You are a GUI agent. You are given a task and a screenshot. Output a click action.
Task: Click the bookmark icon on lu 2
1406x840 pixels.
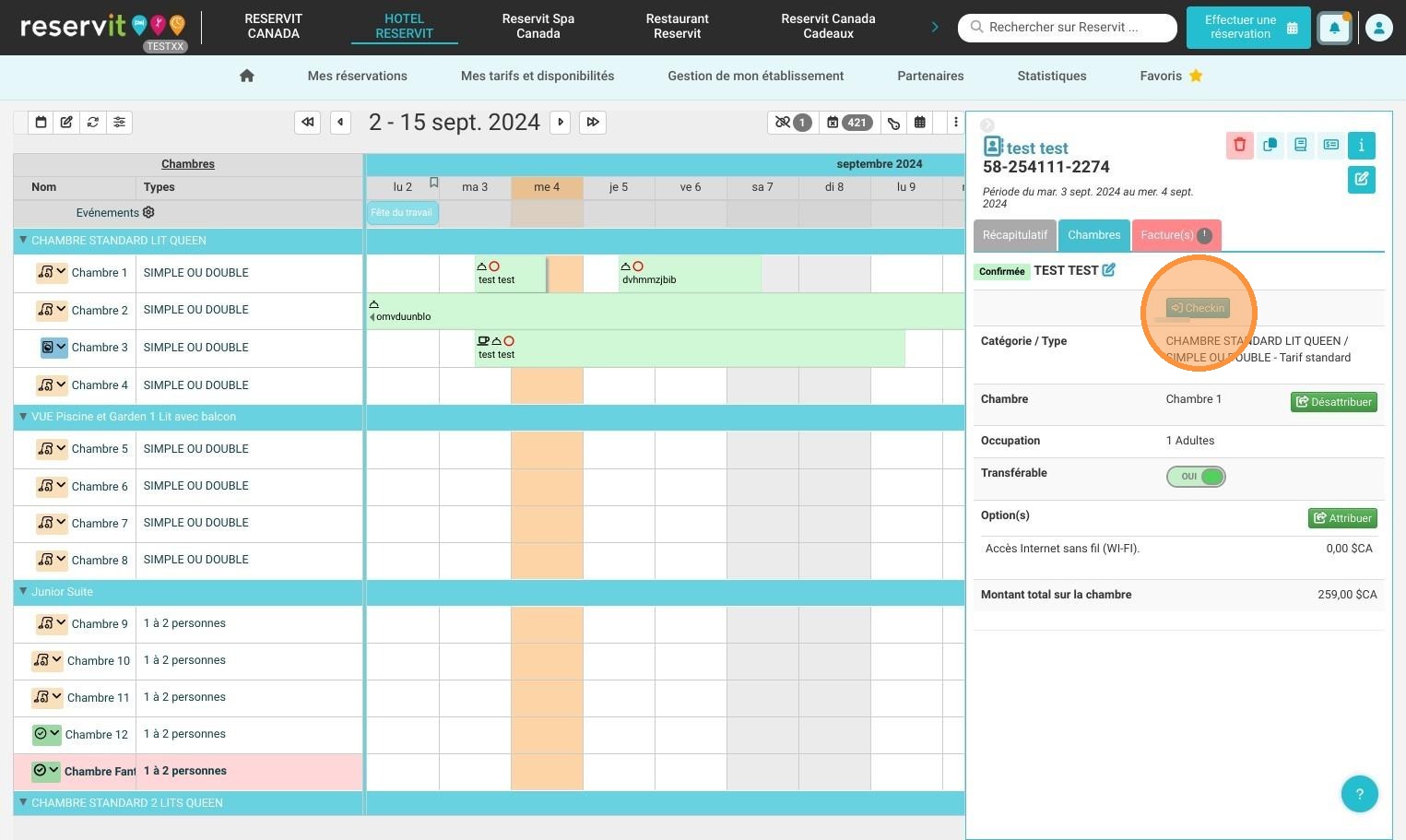point(433,183)
